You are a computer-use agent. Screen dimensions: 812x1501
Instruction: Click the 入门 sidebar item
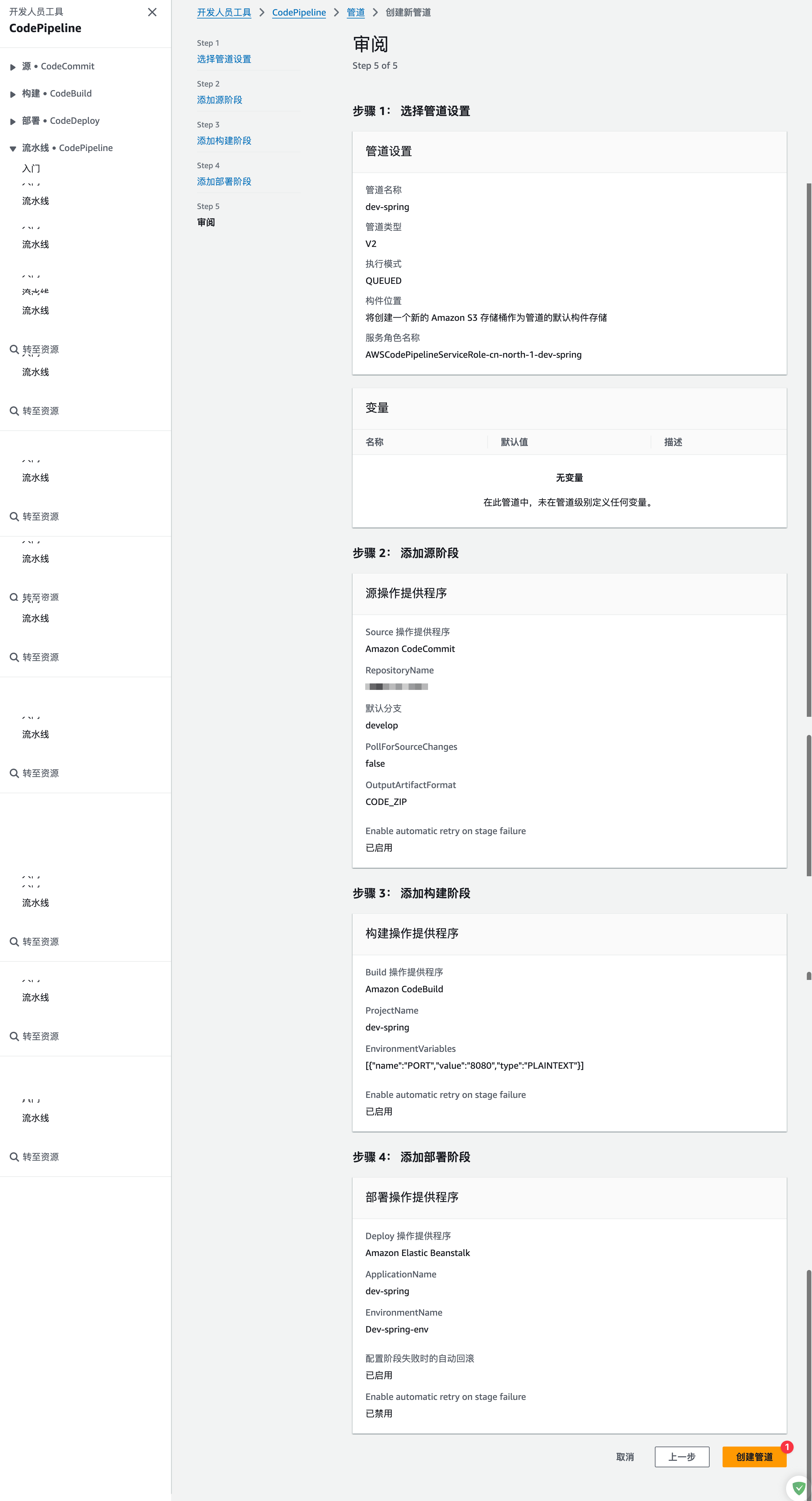(31, 169)
